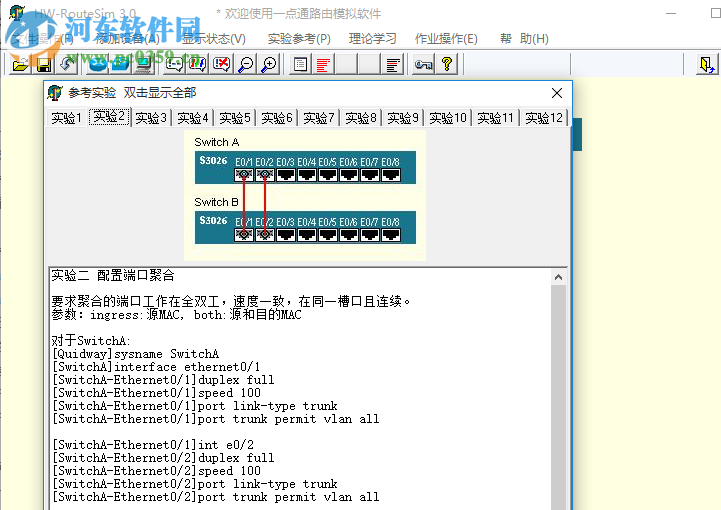Switch to the 实验1 tab

tap(66, 118)
